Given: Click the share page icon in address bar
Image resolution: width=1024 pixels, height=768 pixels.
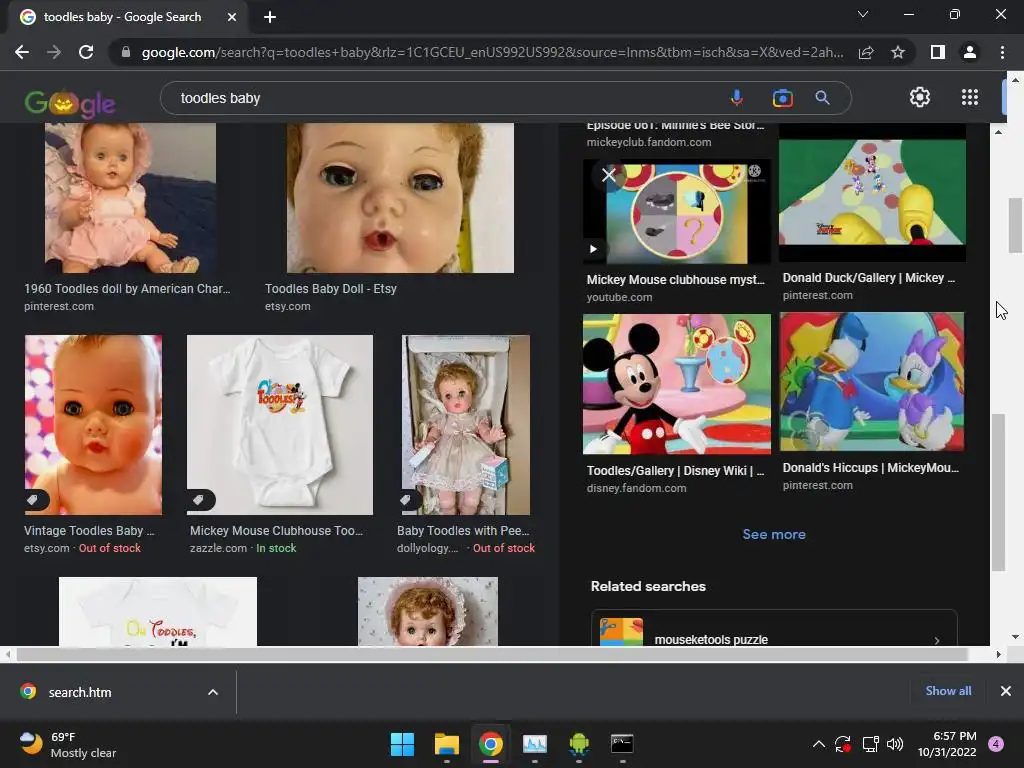Looking at the screenshot, I should coord(866,52).
